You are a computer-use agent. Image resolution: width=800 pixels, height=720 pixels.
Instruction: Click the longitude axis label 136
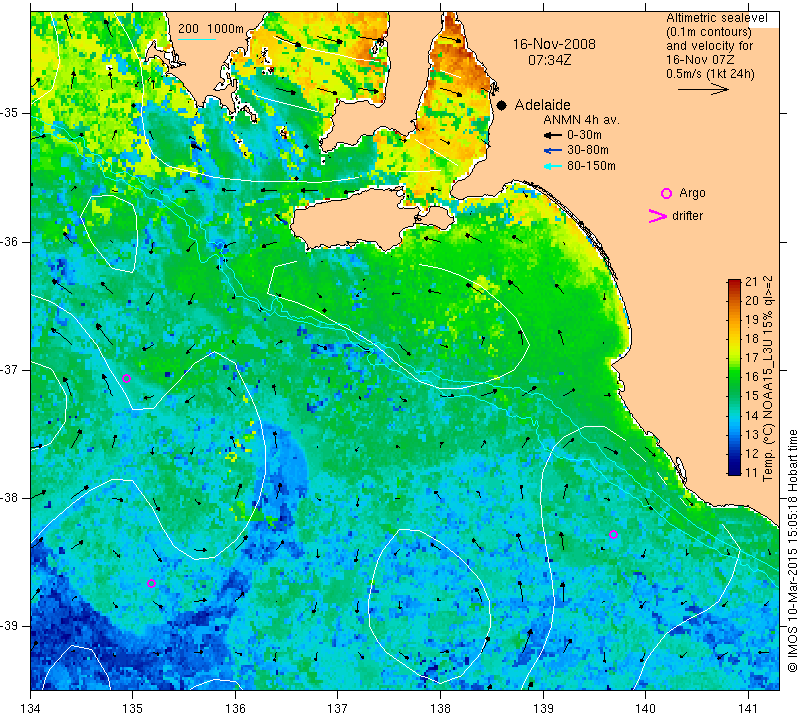pyautogui.click(x=235, y=708)
